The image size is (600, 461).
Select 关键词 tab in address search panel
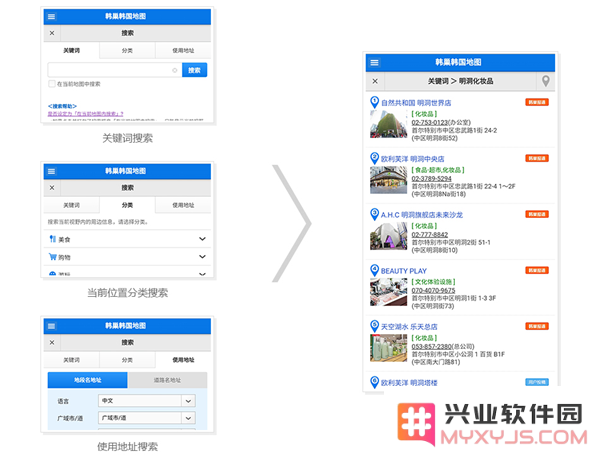click(72, 360)
